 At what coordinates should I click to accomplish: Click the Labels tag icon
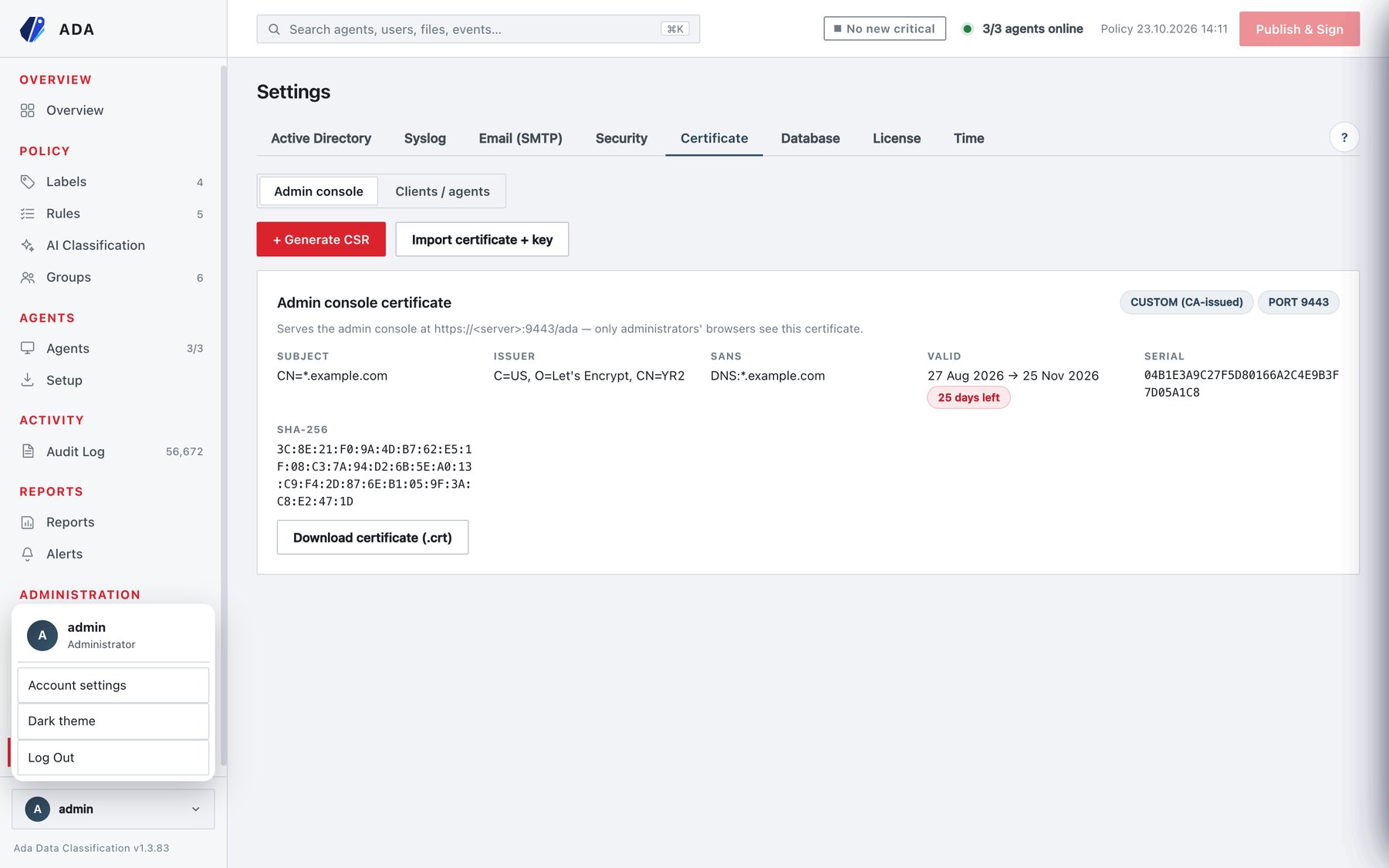(x=28, y=182)
